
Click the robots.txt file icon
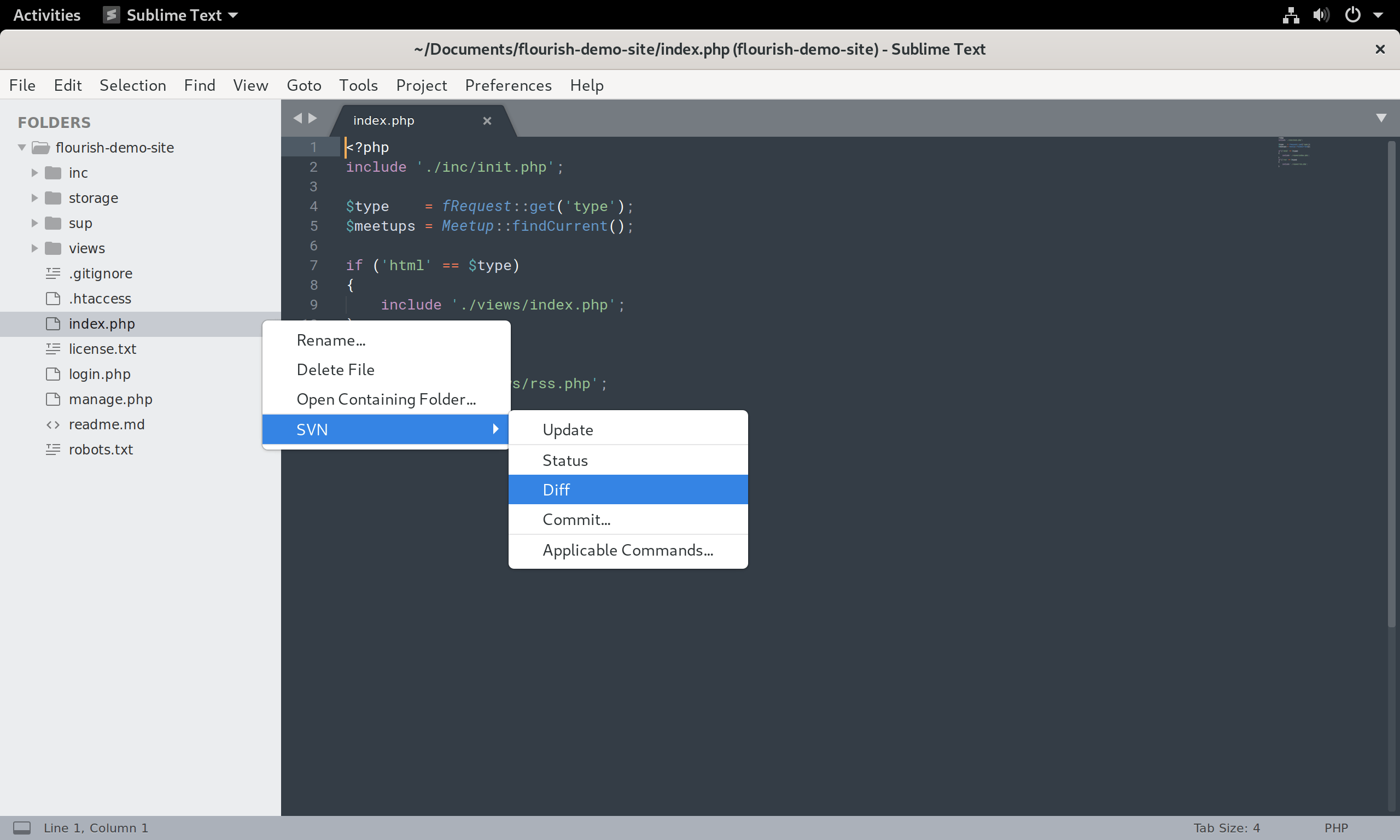[52, 450]
